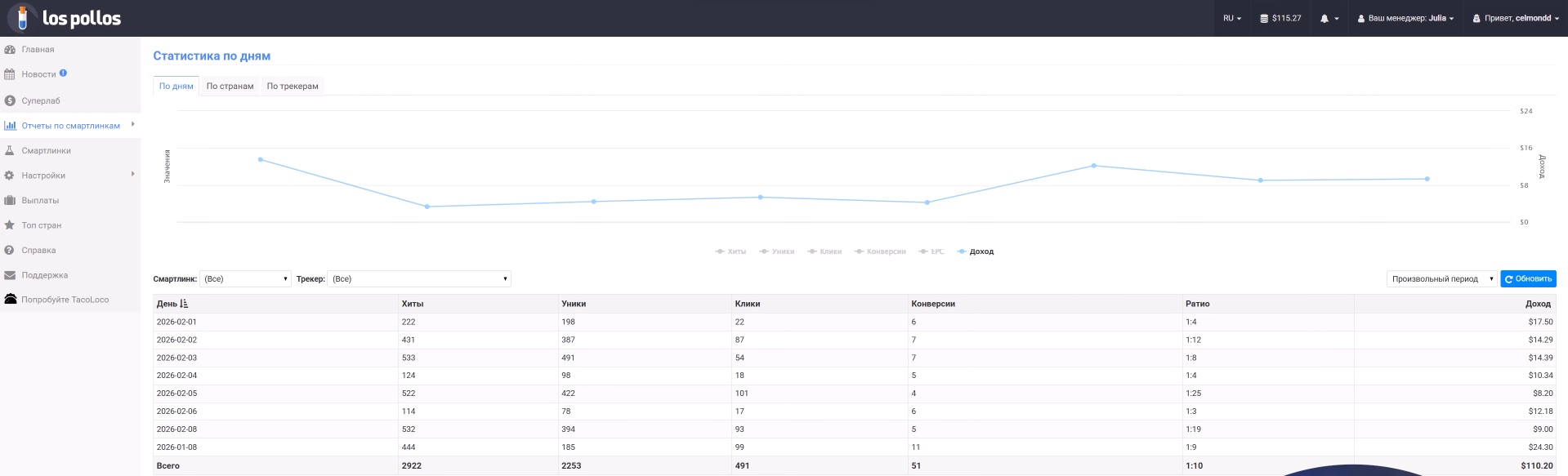
Task: Open the manager Julia dropdown
Action: (x=1405, y=18)
